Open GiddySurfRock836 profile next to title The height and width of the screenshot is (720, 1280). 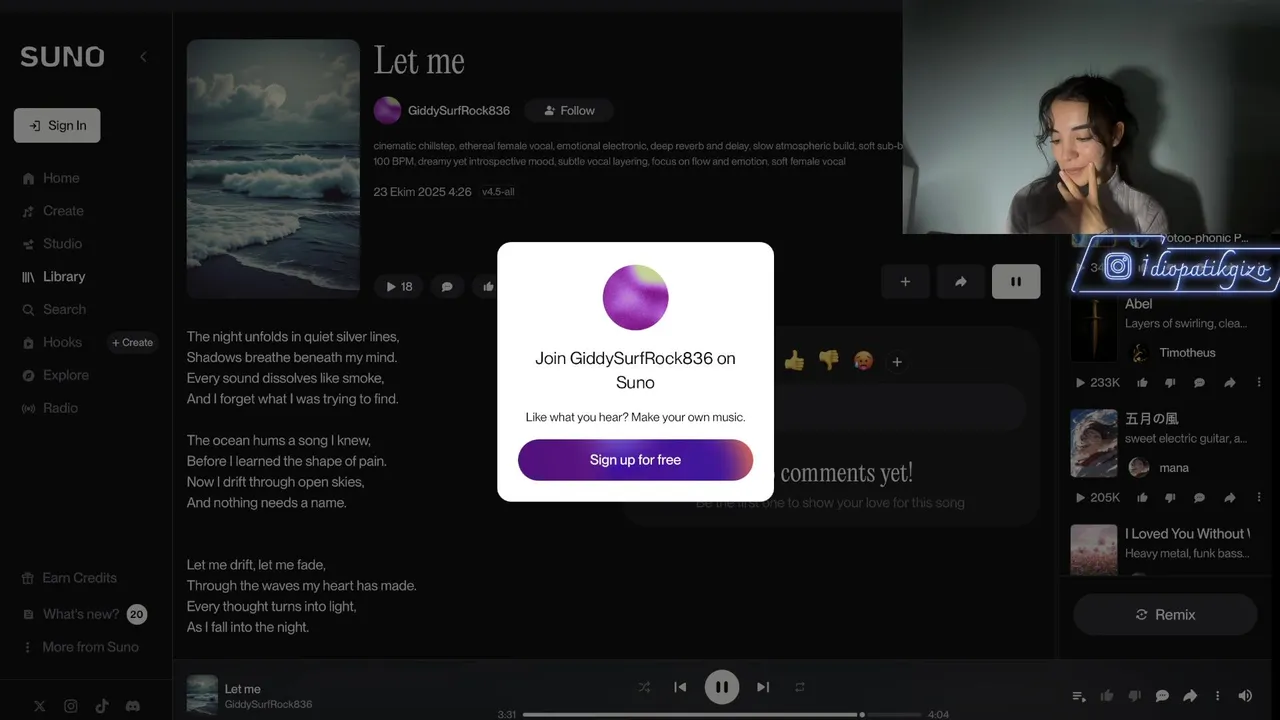459,111
